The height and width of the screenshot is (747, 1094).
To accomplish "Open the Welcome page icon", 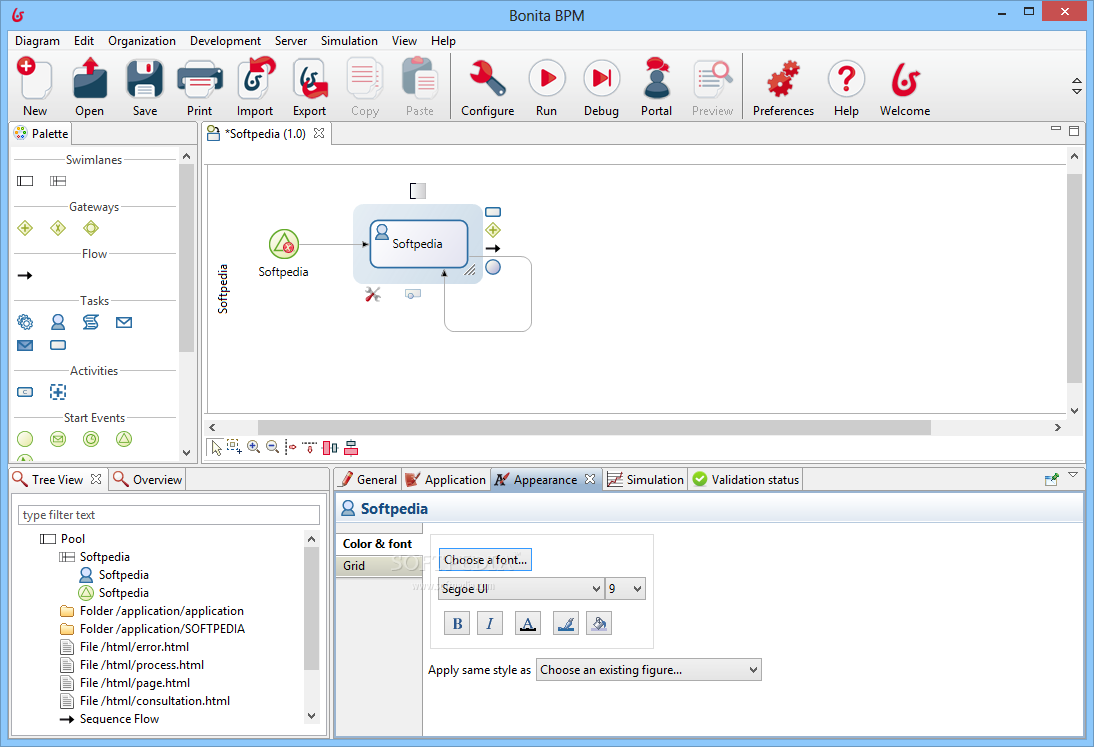I will [905, 88].
